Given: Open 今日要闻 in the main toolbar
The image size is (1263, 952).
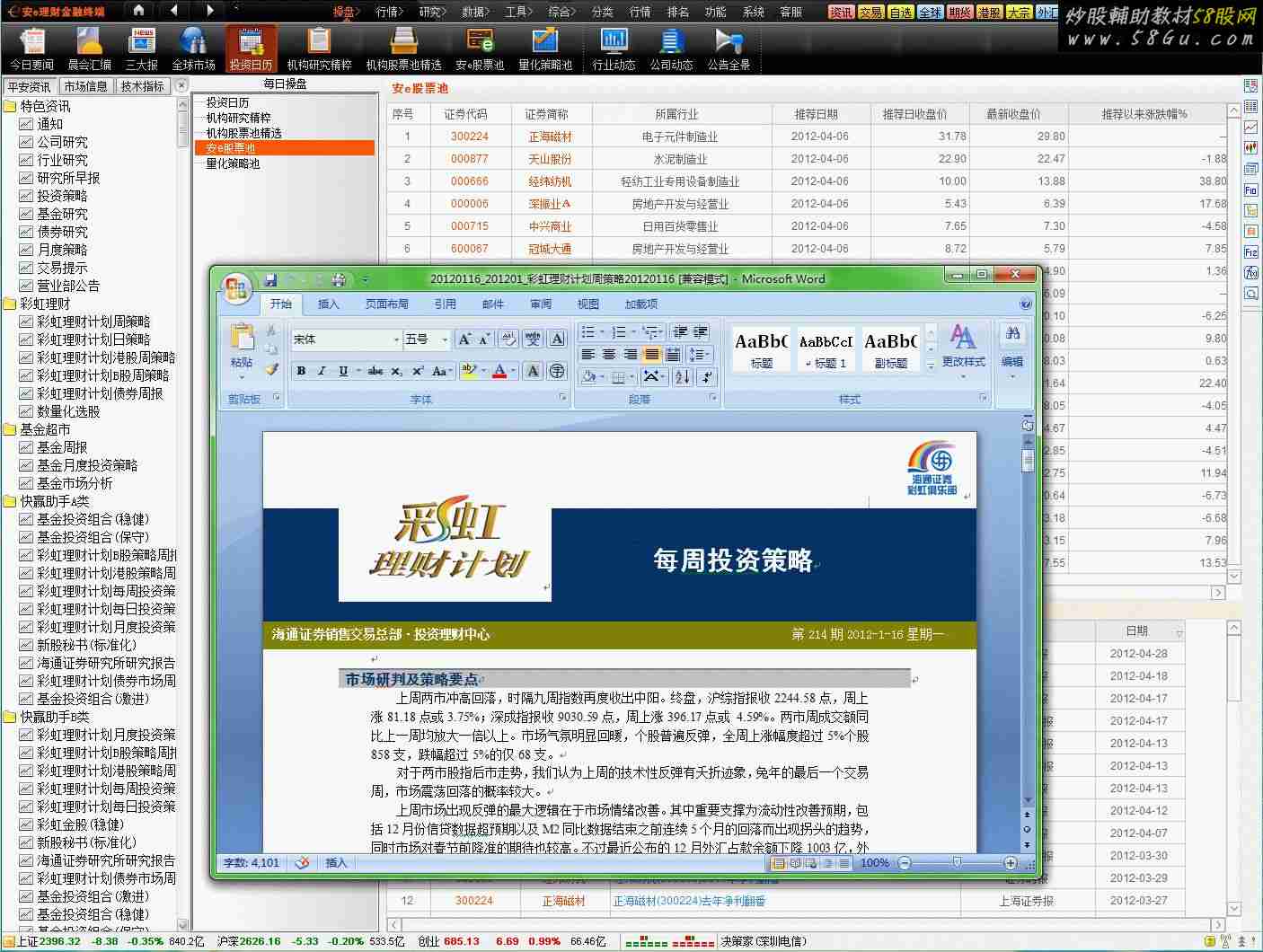Looking at the screenshot, I should (x=32, y=48).
